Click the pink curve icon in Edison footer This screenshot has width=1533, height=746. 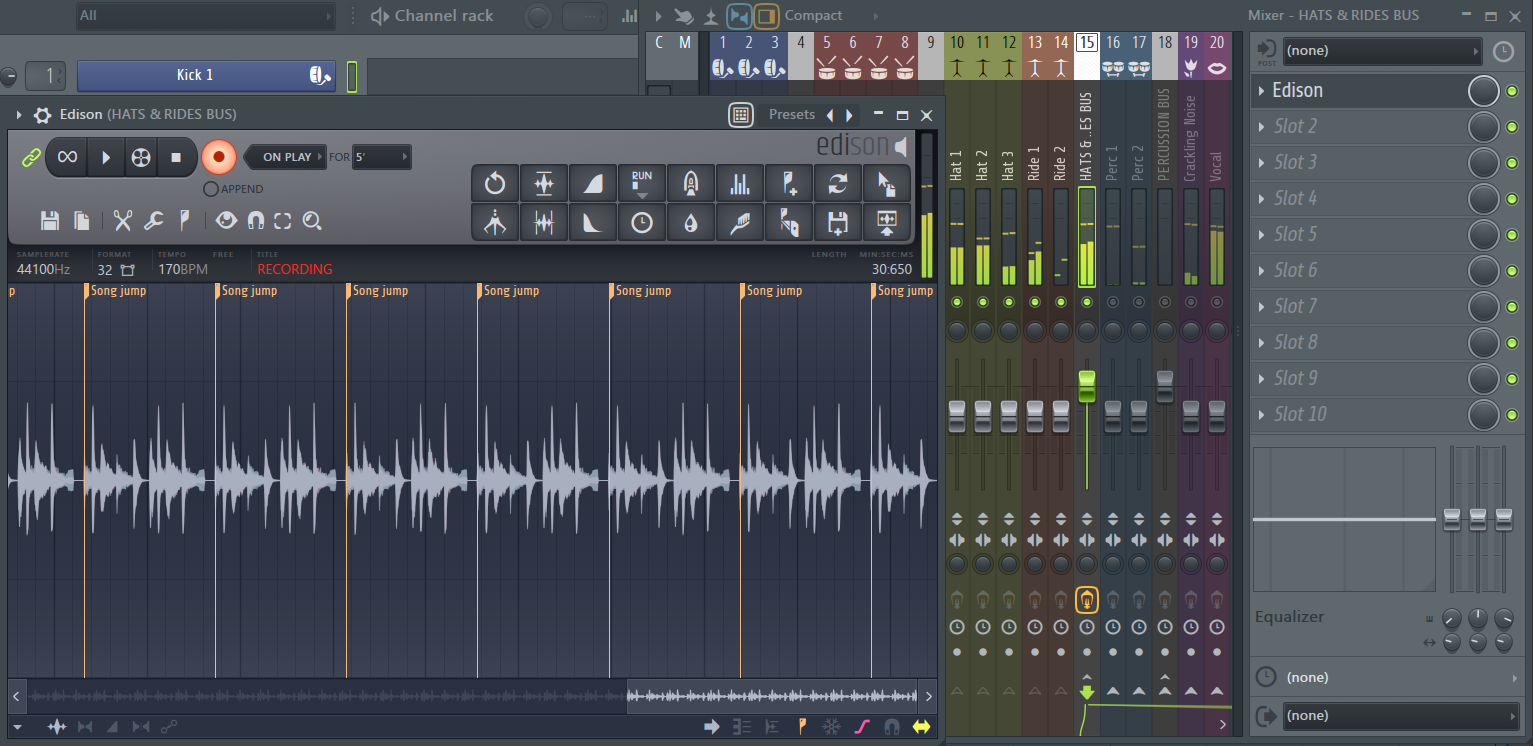coord(860,727)
